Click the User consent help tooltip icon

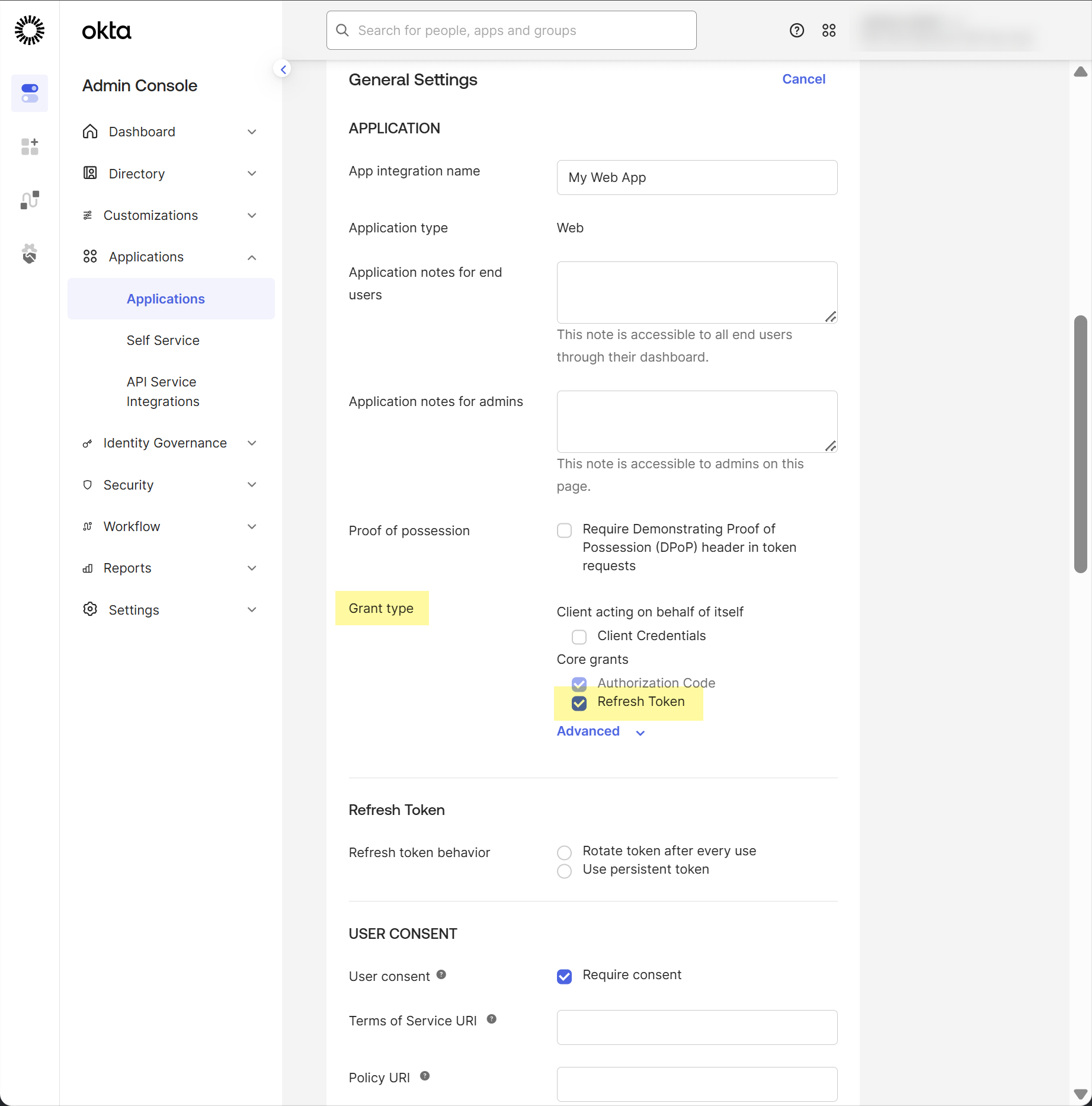pos(441,974)
